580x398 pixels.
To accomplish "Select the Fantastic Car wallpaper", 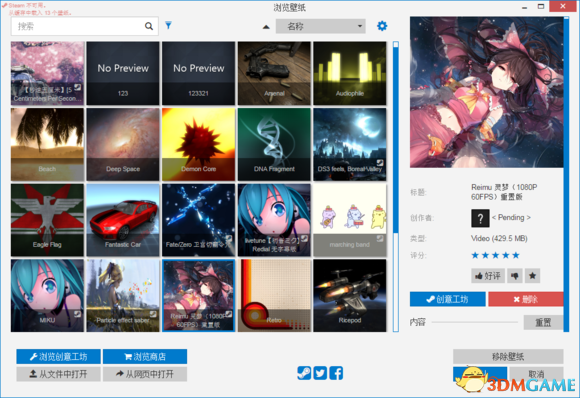I will (123, 220).
